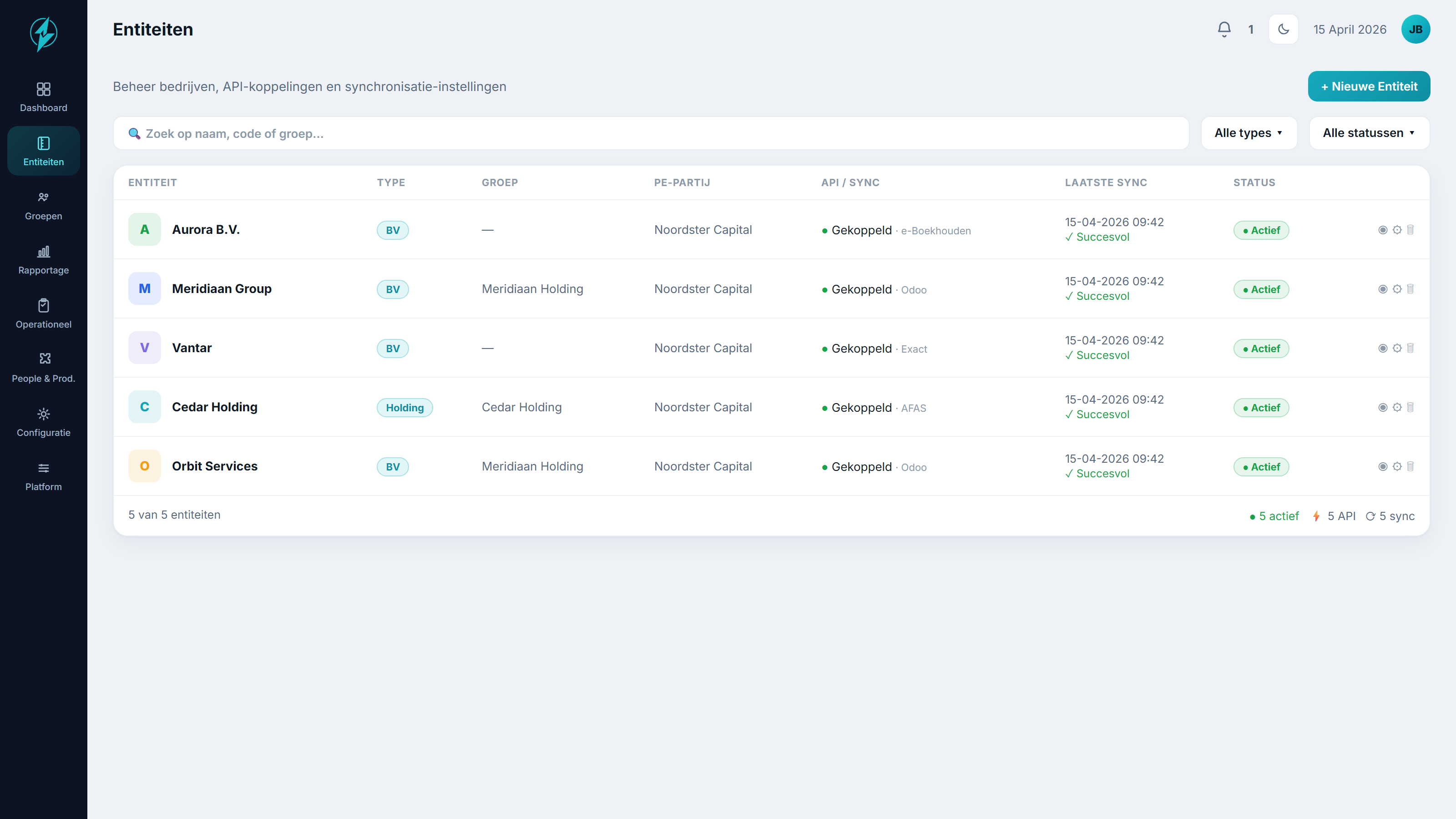The height and width of the screenshot is (819, 1456).
Task: Focus the Zoek op naam search field
Action: (651, 133)
